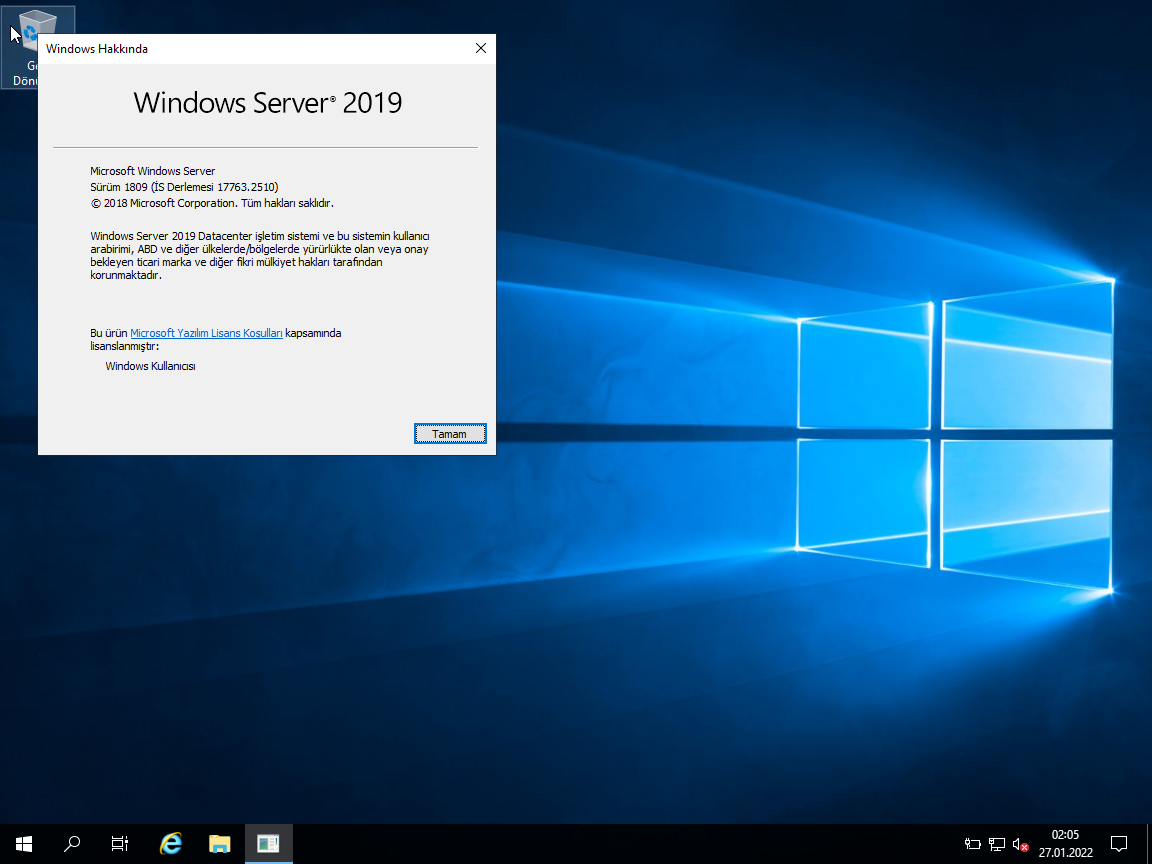Click the taskbar clock showing 02:05
The width and height of the screenshot is (1152, 864).
[1065, 843]
